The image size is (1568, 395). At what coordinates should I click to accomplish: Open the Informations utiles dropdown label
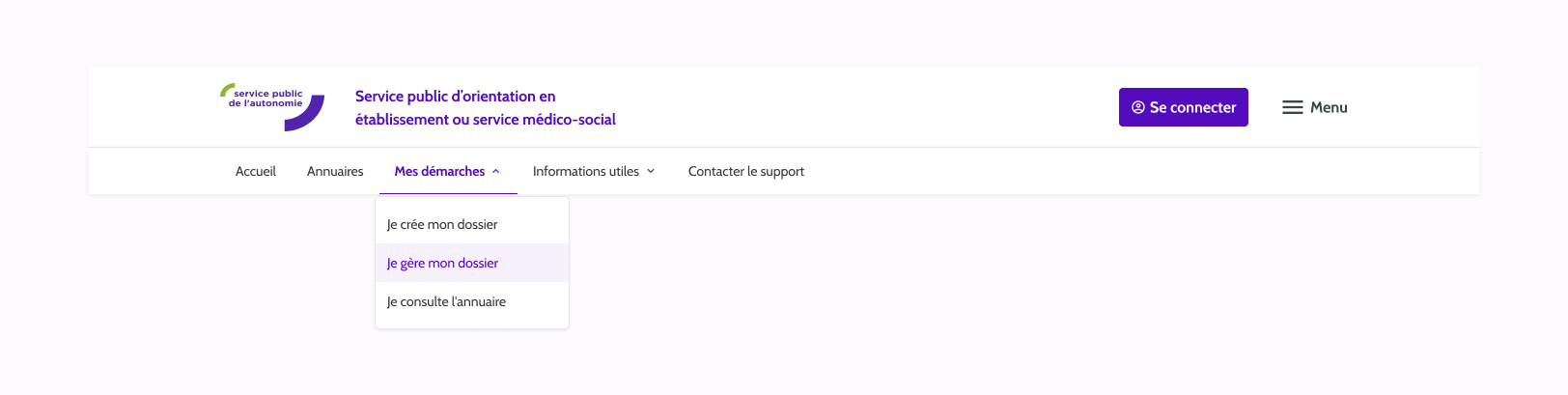click(585, 171)
